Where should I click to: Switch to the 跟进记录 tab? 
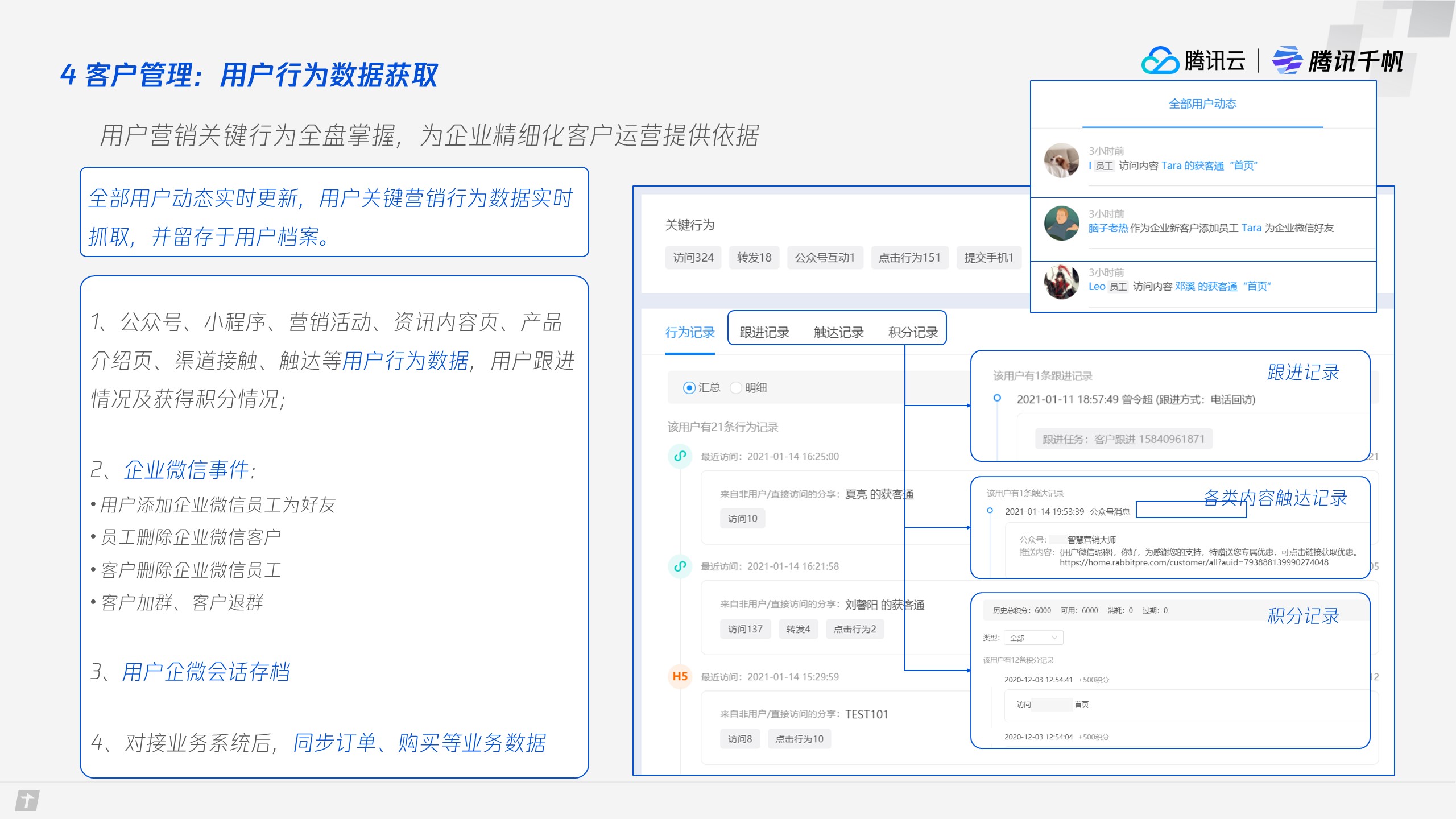pyautogui.click(x=764, y=332)
